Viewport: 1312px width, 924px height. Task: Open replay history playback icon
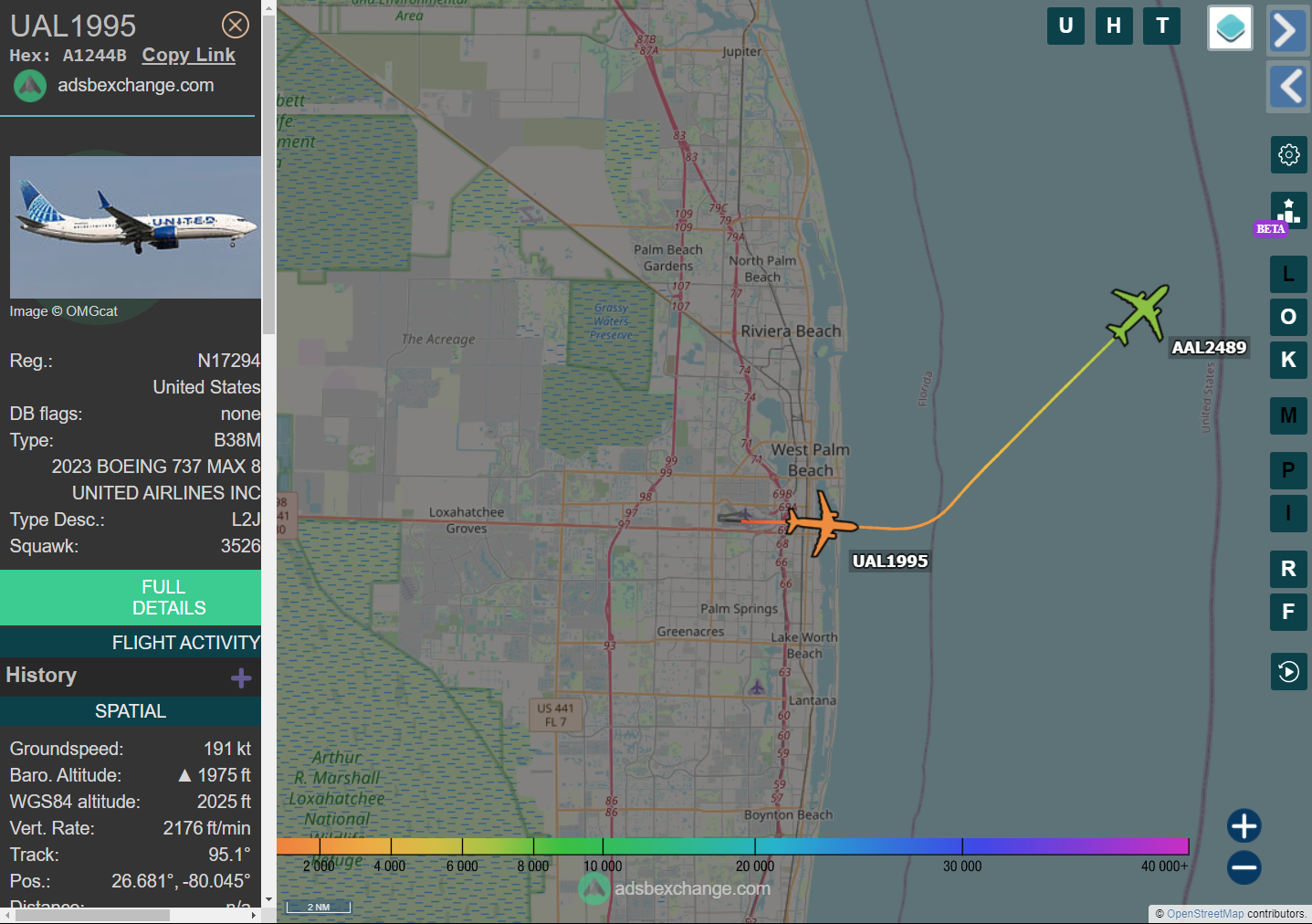pos(1288,672)
